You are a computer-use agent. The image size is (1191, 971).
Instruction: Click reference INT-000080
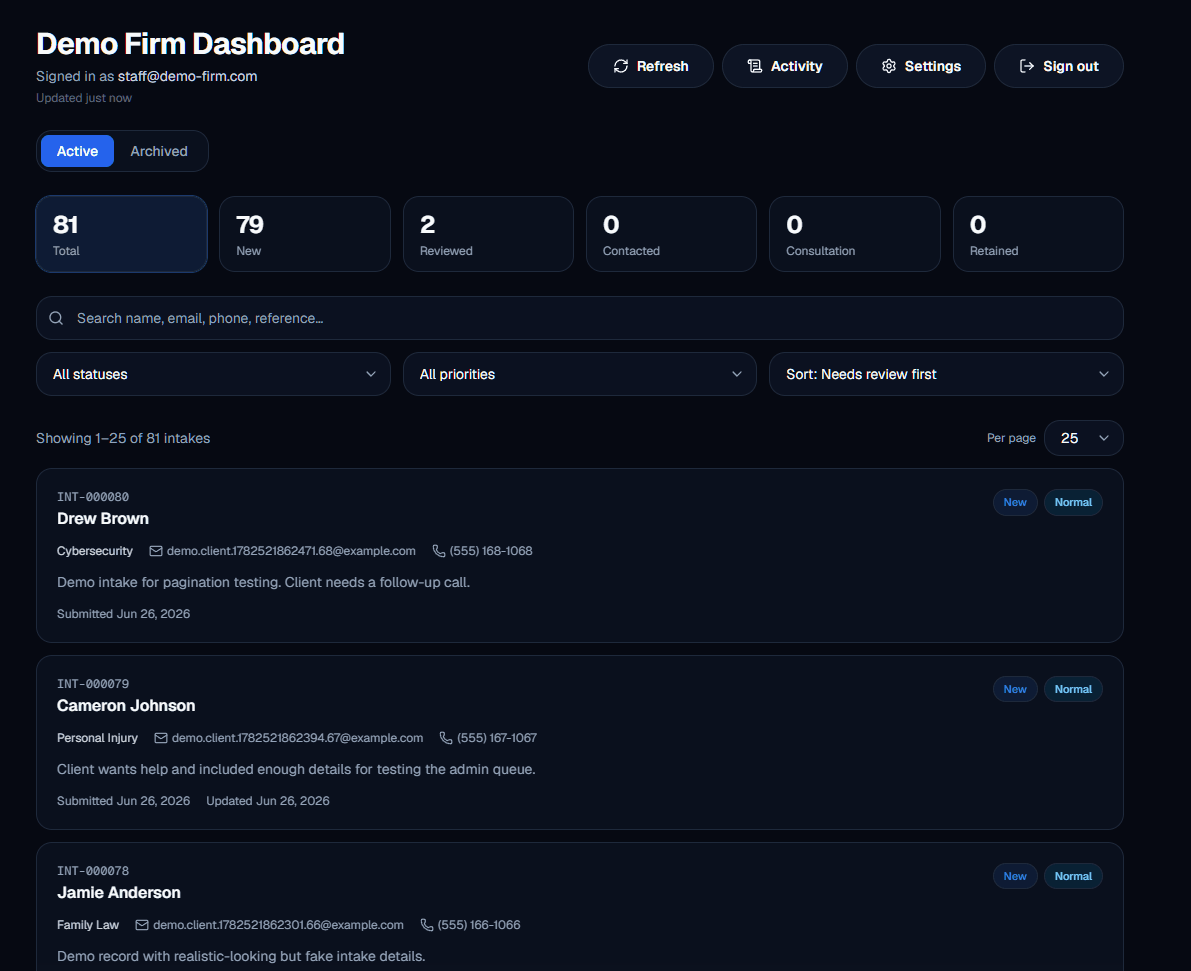(93, 497)
